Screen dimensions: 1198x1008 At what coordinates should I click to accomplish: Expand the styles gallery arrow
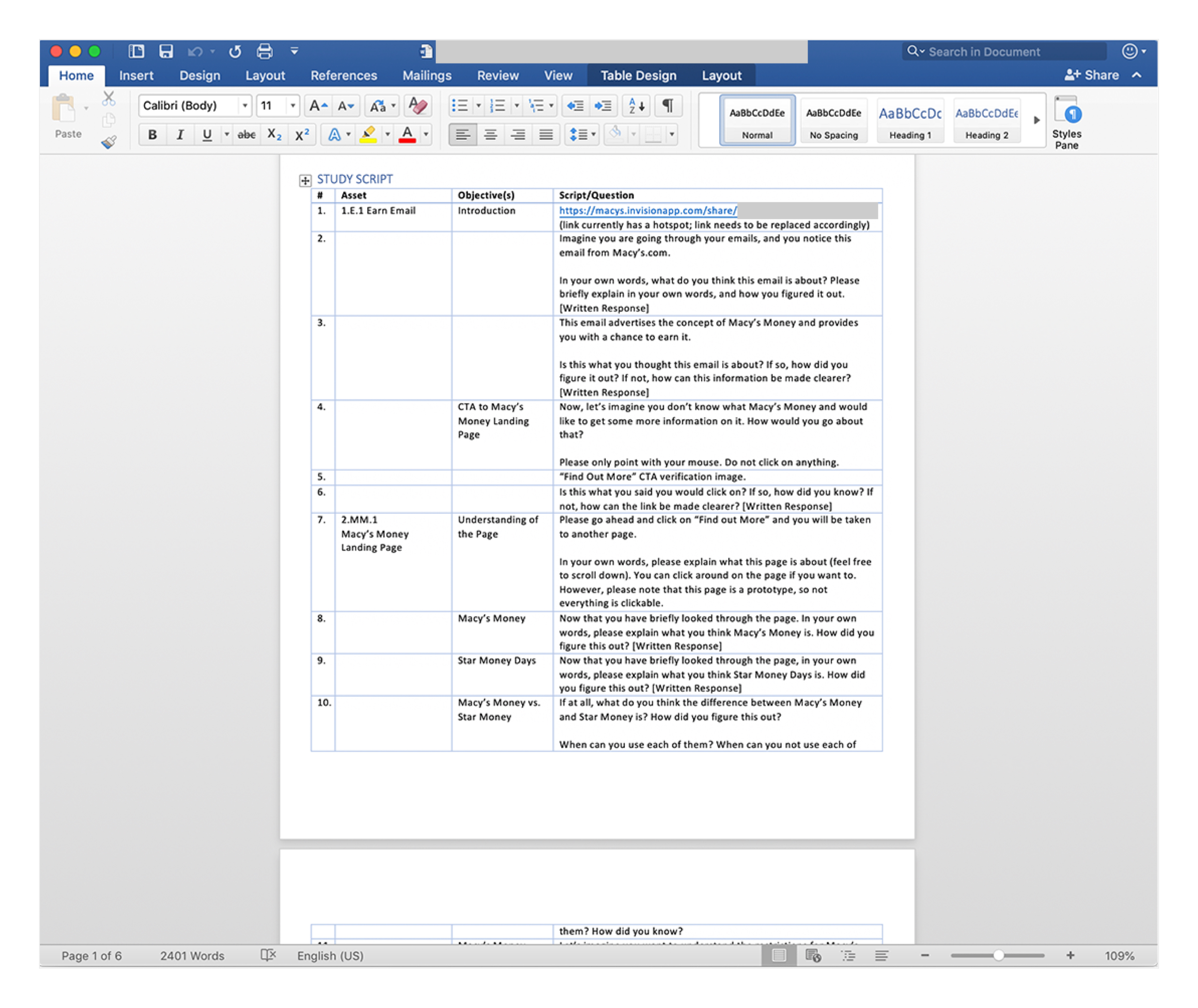(x=1036, y=120)
